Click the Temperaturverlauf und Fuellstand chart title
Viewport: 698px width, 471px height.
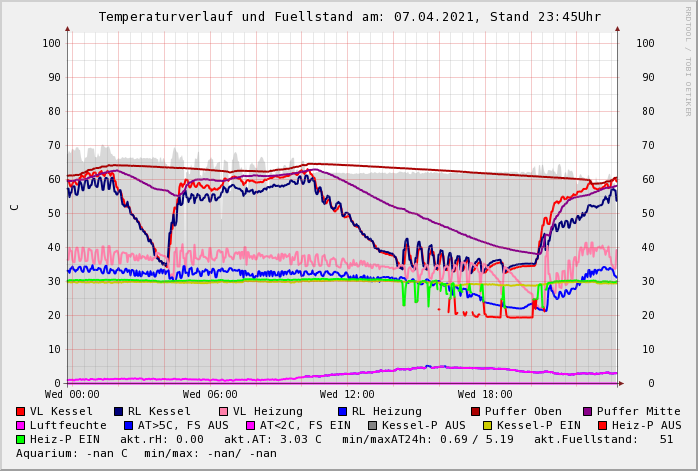click(349, 17)
